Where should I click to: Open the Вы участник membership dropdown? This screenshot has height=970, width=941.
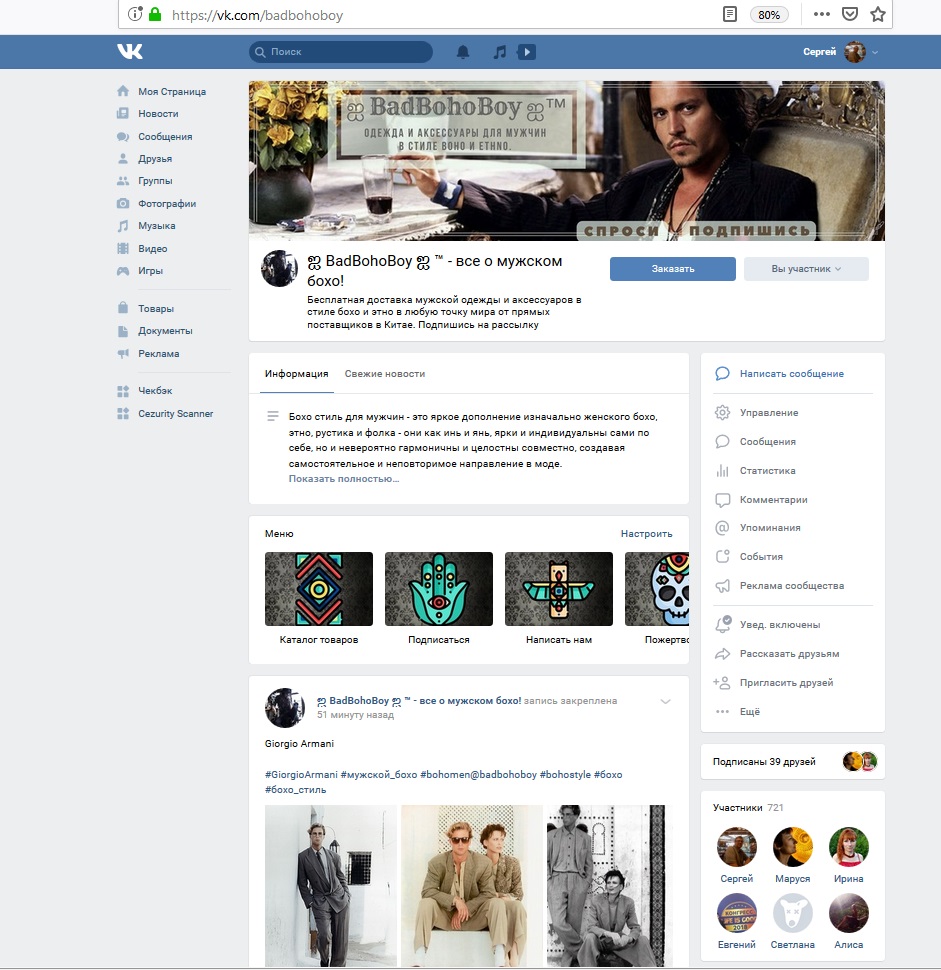coord(806,268)
